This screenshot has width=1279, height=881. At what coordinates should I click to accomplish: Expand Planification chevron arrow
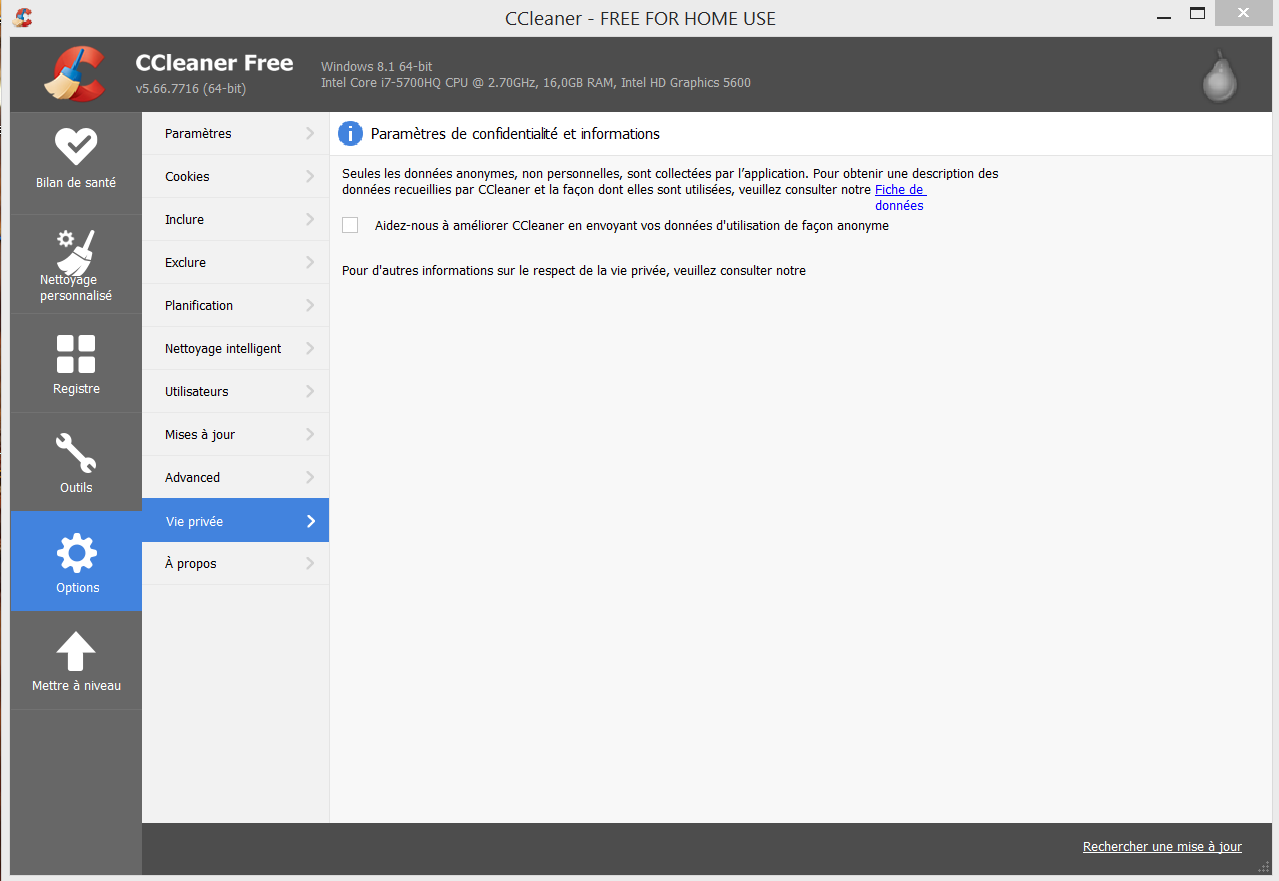[x=310, y=305]
